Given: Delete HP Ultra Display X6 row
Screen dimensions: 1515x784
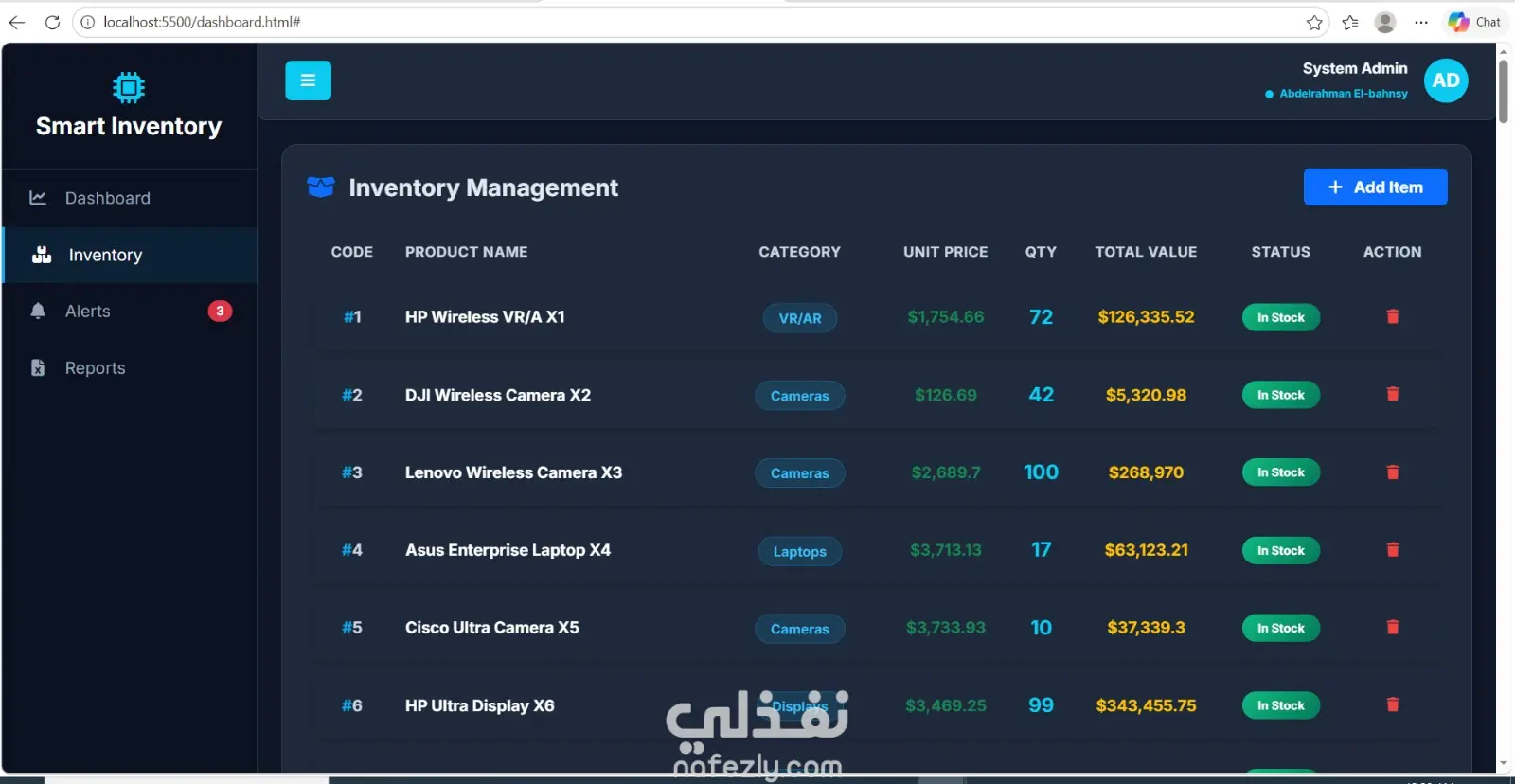Looking at the screenshot, I should click(1393, 704).
